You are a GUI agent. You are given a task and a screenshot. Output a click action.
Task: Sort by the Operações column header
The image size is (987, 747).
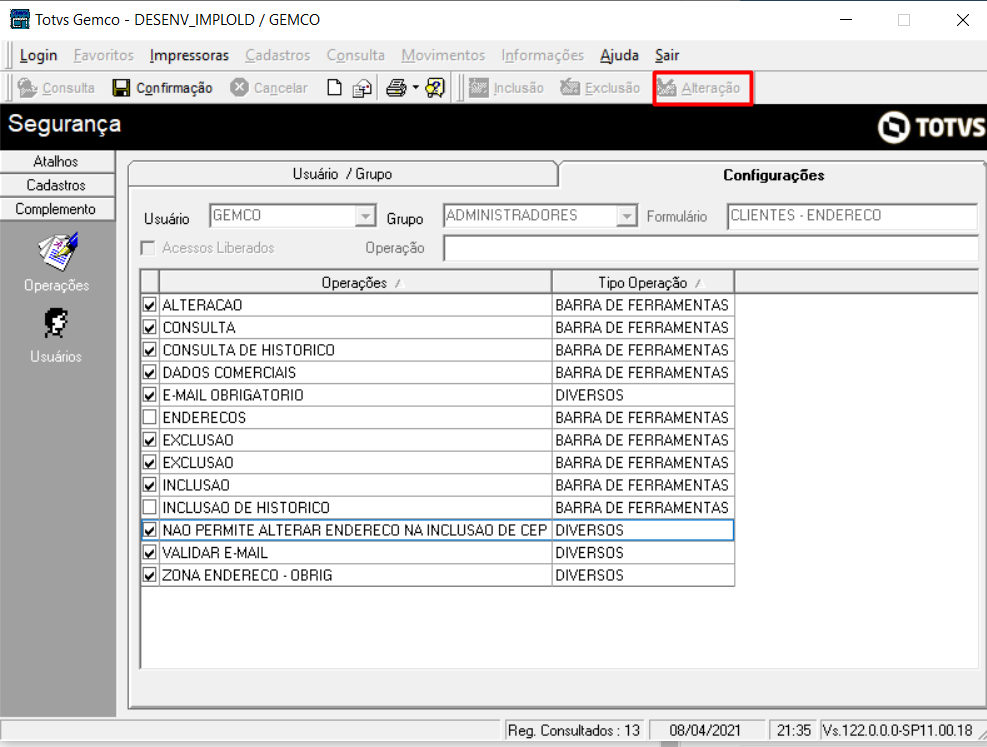pos(355,283)
